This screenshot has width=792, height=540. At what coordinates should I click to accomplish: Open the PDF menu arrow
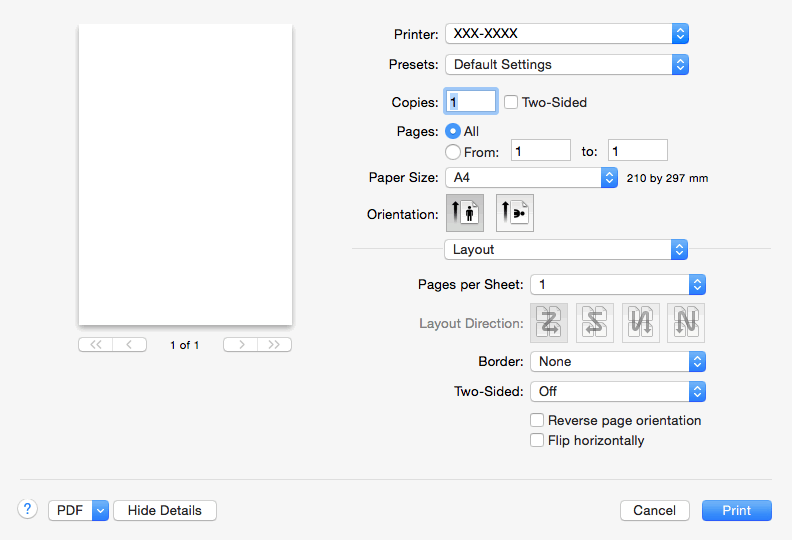[x=101, y=511]
